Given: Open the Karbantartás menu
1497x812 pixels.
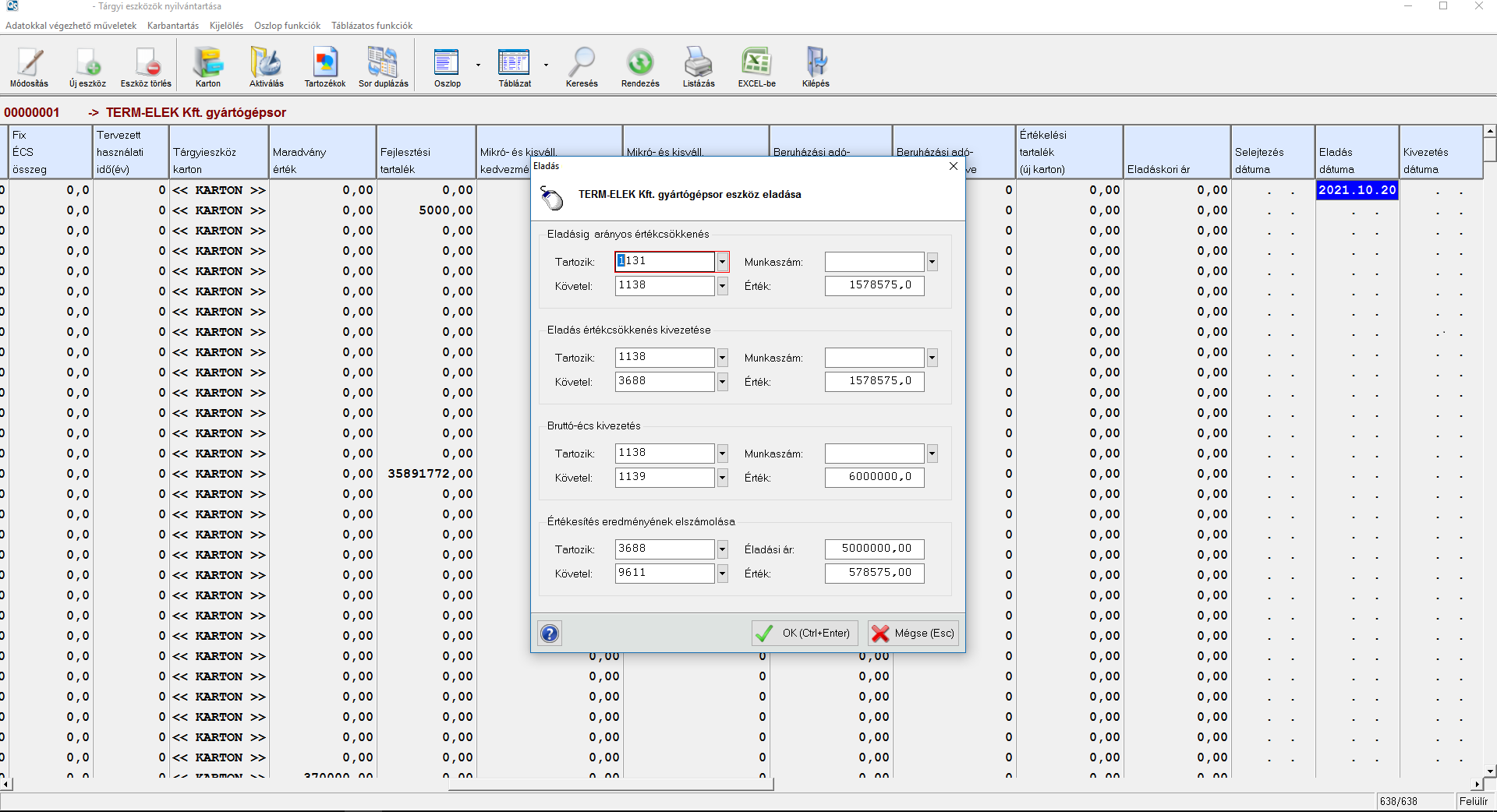Looking at the screenshot, I should [x=172, y=26].
